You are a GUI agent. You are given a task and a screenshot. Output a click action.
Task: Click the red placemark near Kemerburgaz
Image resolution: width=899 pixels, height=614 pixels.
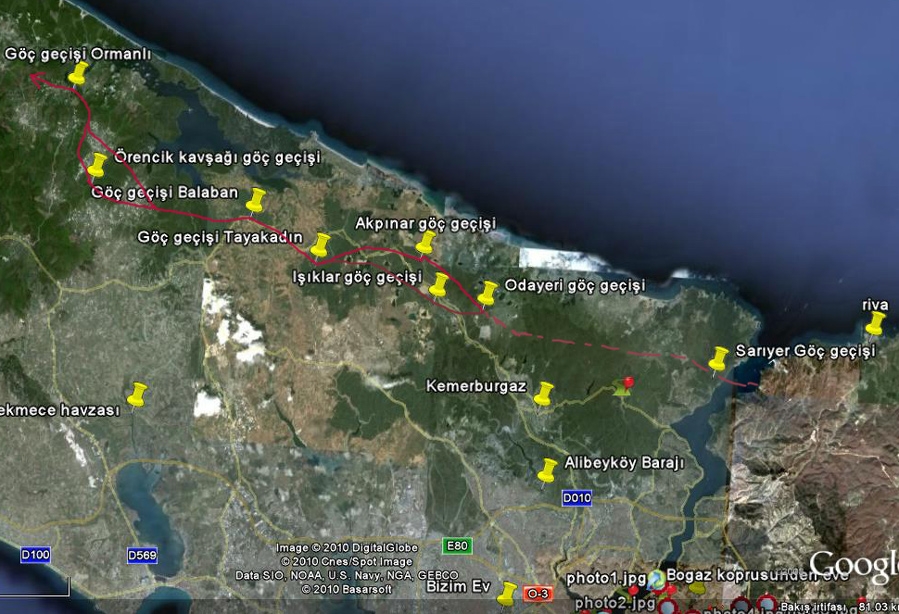pyautogui.click(x=628, y=384)
